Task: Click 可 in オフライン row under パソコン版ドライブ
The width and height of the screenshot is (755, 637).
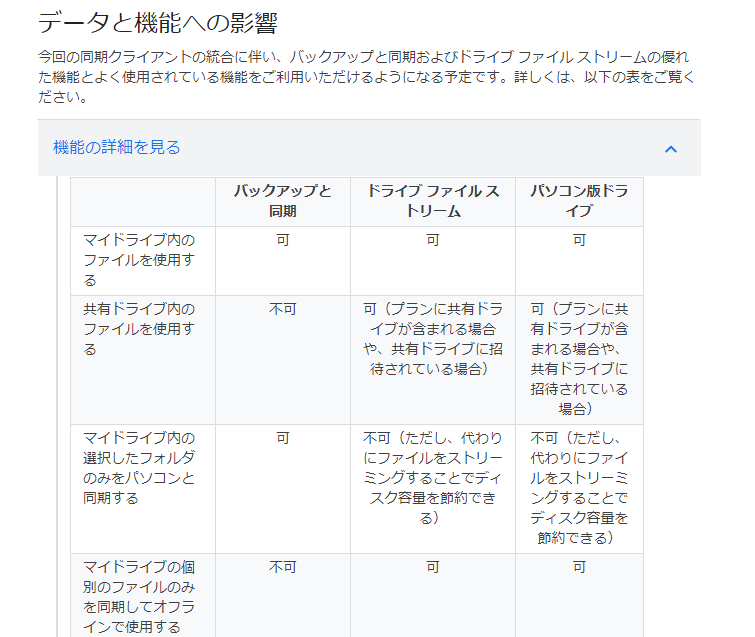Action: (579, 567)
